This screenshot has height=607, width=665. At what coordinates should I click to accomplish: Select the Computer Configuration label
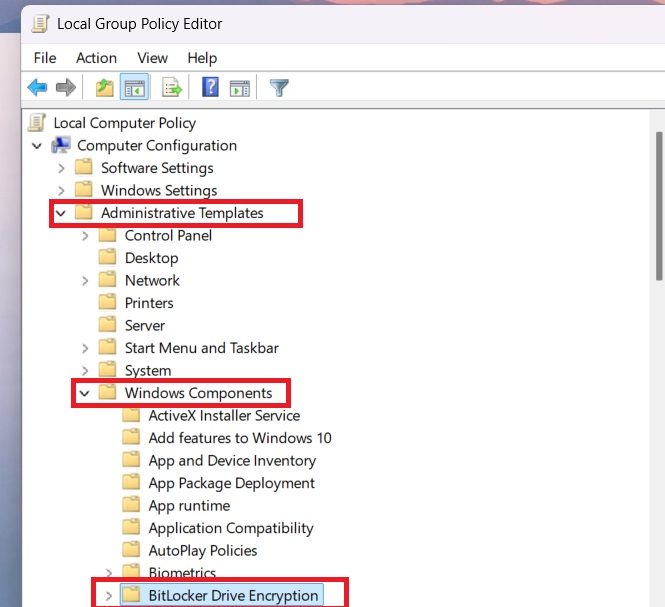pyautogui.click(x=157, y=145)
